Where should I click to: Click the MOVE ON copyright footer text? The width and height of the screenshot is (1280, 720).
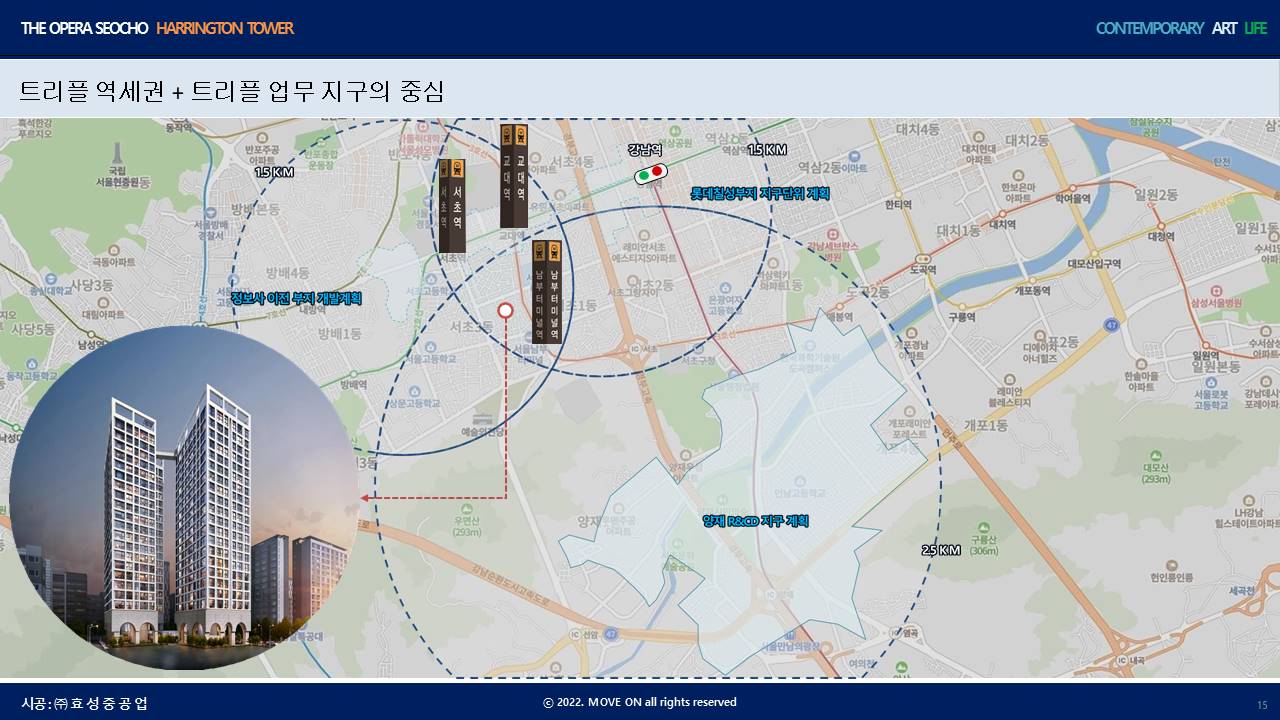[640, 702]
